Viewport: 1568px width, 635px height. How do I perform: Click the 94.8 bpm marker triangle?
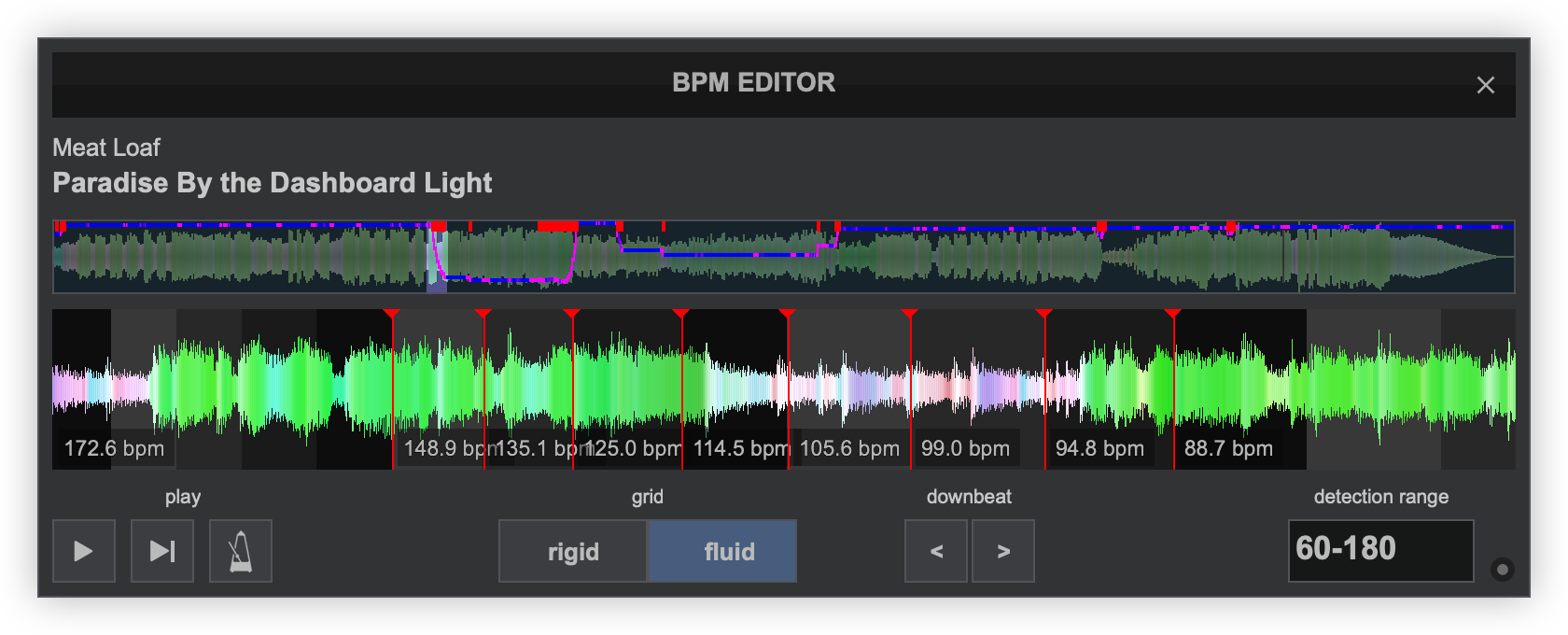point(1044,314)
